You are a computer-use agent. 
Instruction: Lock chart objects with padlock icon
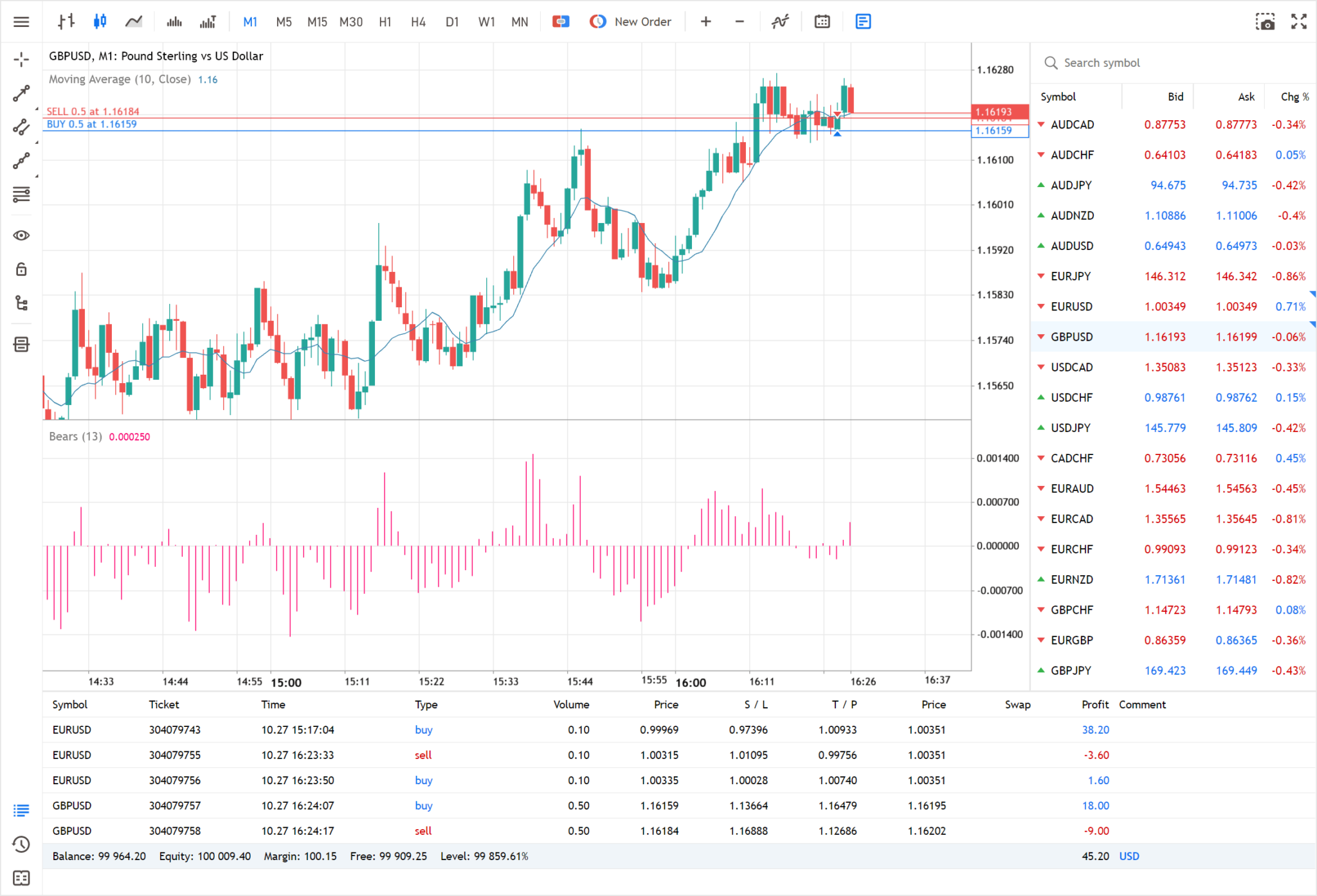(x=21, y=269)
